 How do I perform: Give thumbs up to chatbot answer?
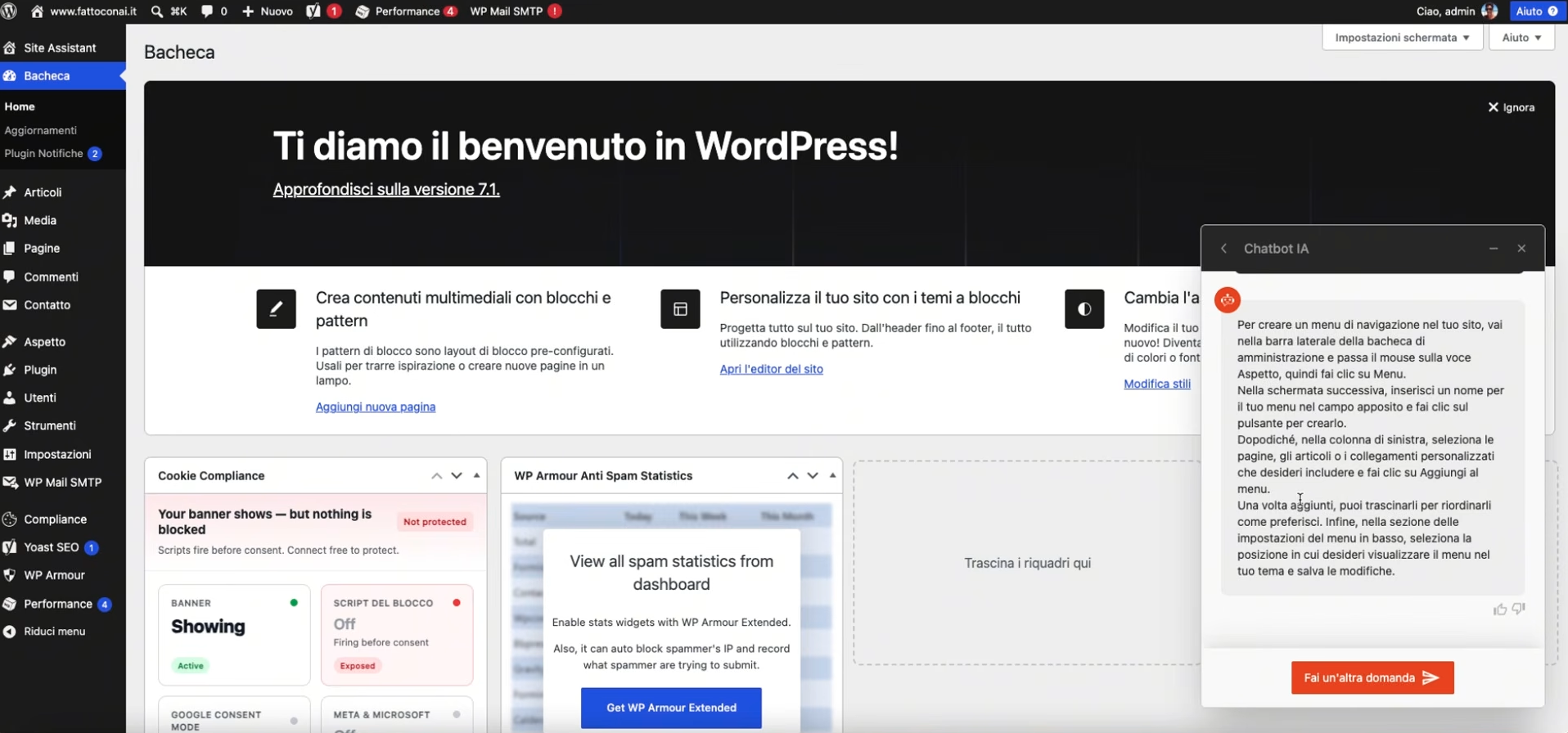pyautogui.click(x=1499, y=609)
